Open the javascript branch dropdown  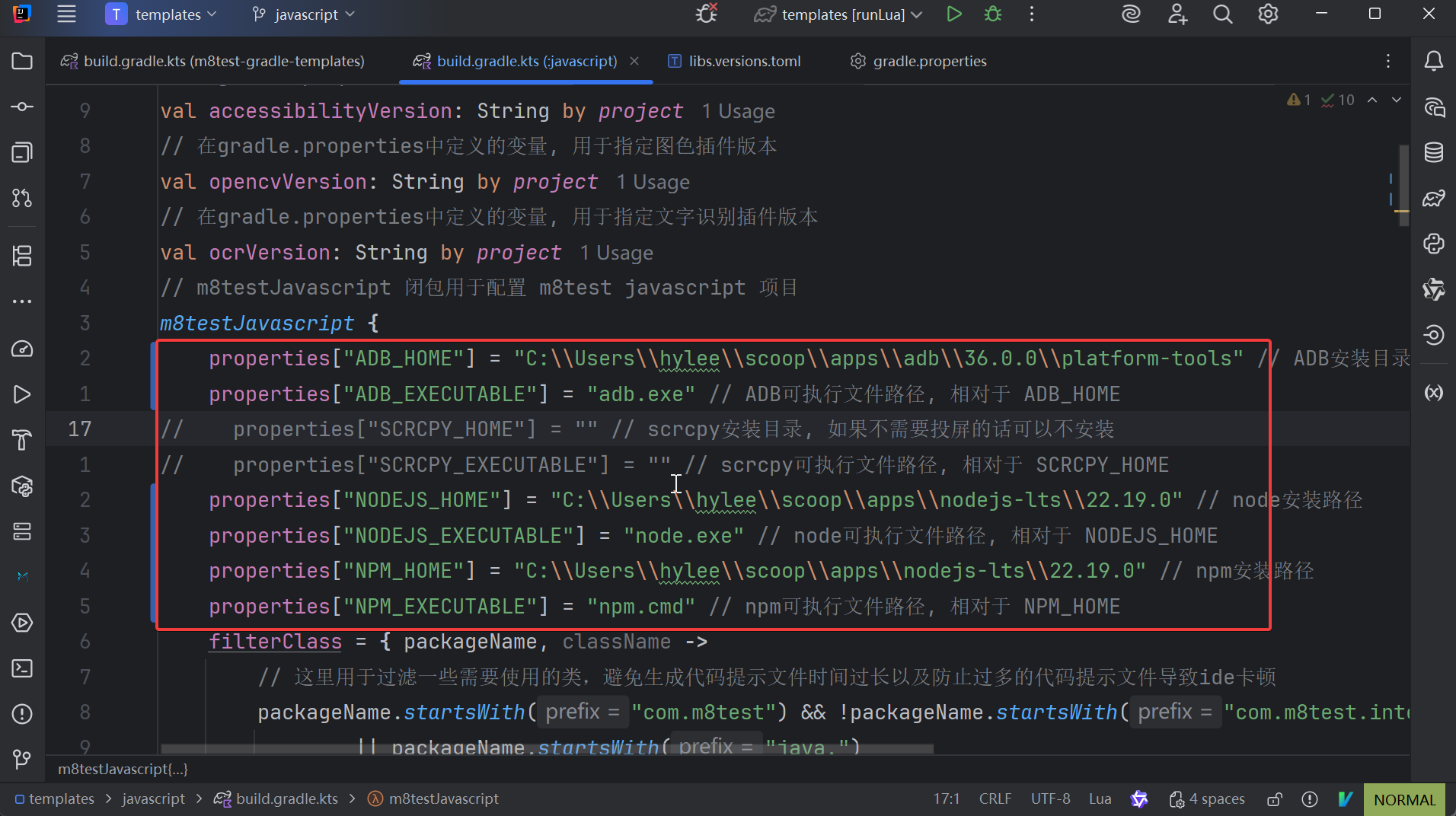tap(304, 14)
